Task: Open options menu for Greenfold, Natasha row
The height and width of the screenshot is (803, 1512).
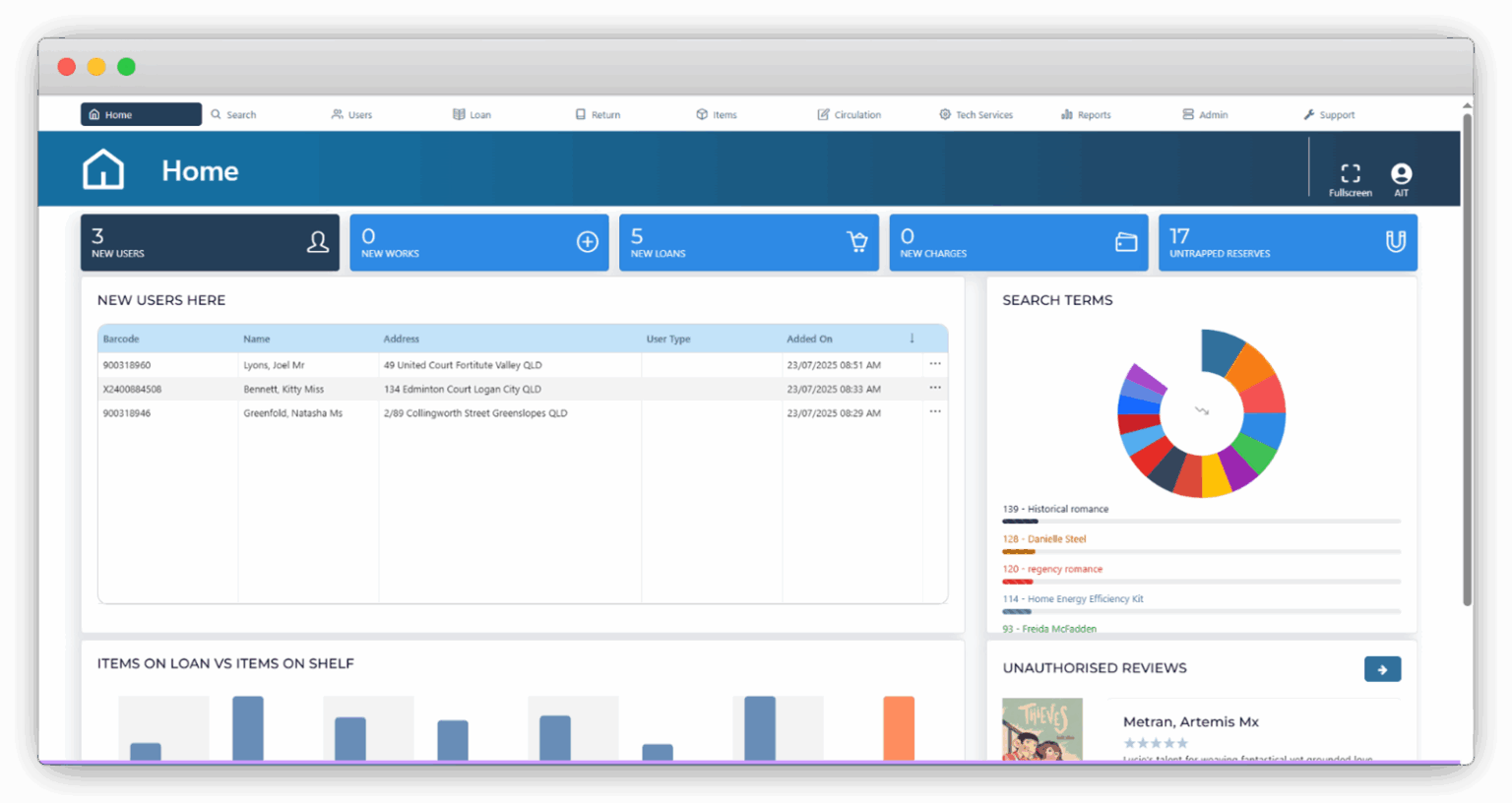Action: 934,411
